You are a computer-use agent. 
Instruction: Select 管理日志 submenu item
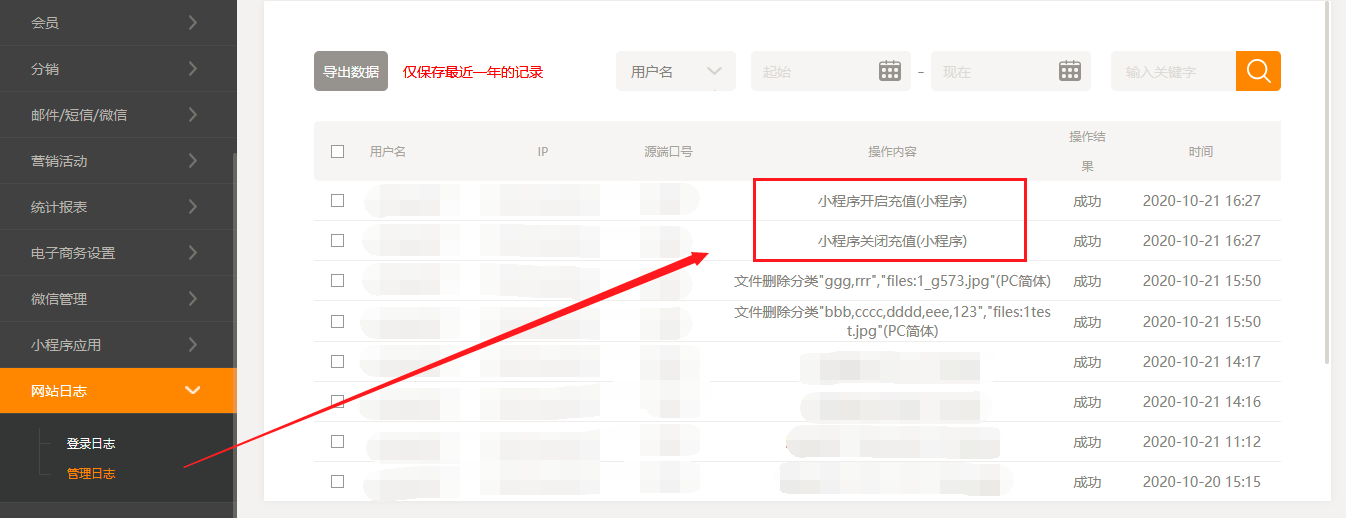91,473
